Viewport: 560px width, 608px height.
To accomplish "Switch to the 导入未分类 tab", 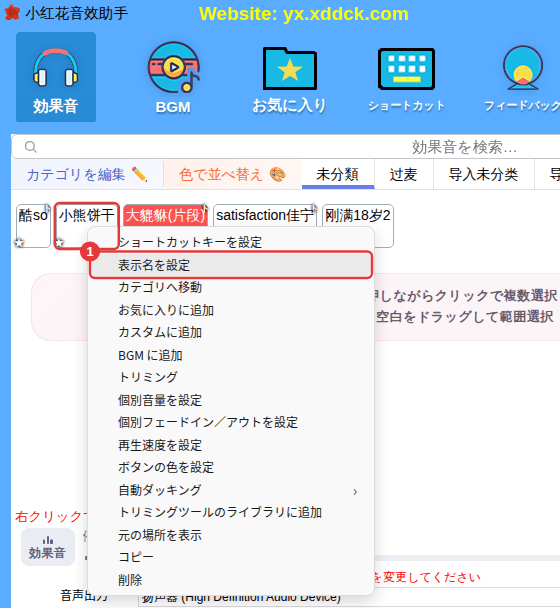I will [x=483, y=174].
